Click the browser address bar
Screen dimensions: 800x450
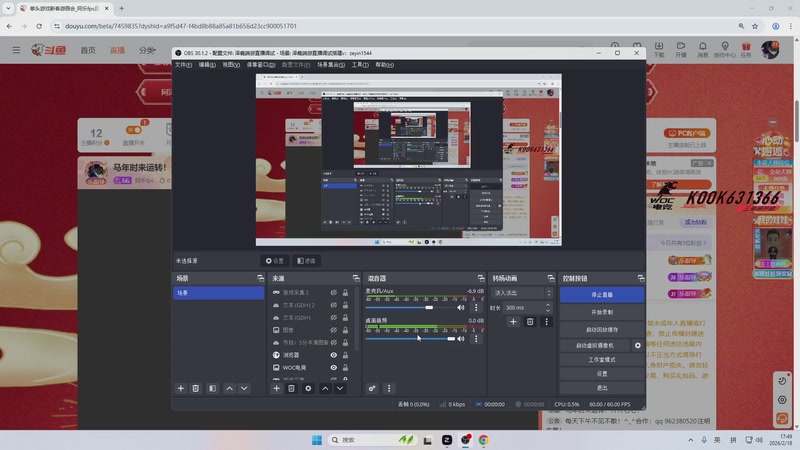pos(398,26)
